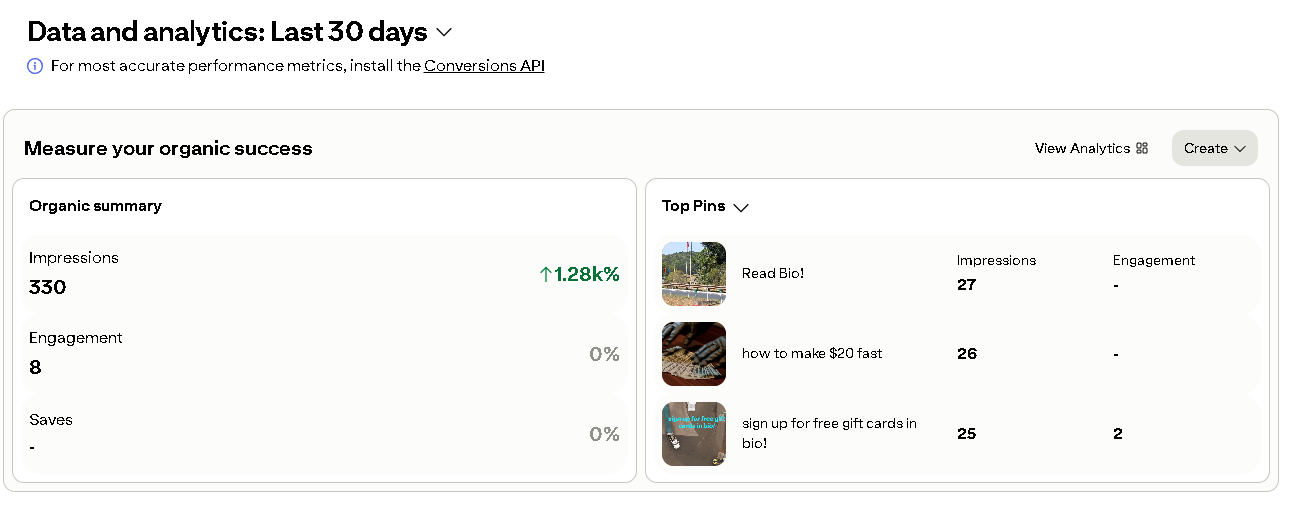The image size is (1298, 506).
Task: Select the Read Bio! pin title
Action: [773, 273]
